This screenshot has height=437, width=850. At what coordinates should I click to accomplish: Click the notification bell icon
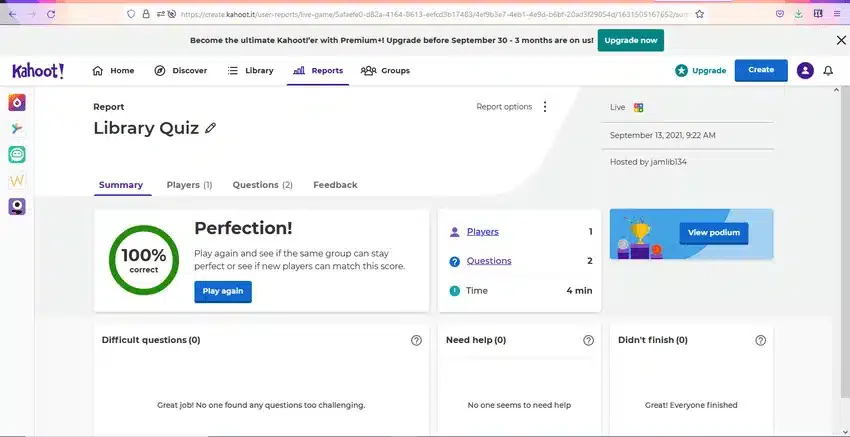tap(828, 70)
